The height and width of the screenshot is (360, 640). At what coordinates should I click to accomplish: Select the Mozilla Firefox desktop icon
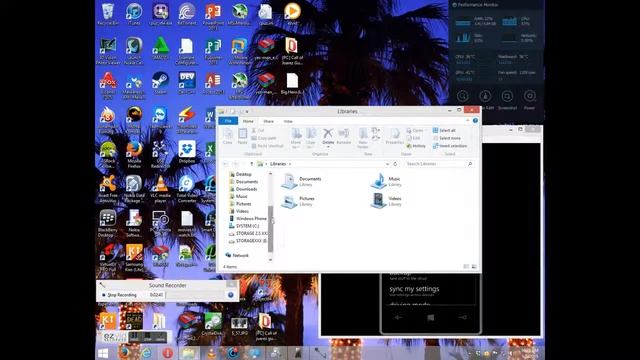point(134,154)
